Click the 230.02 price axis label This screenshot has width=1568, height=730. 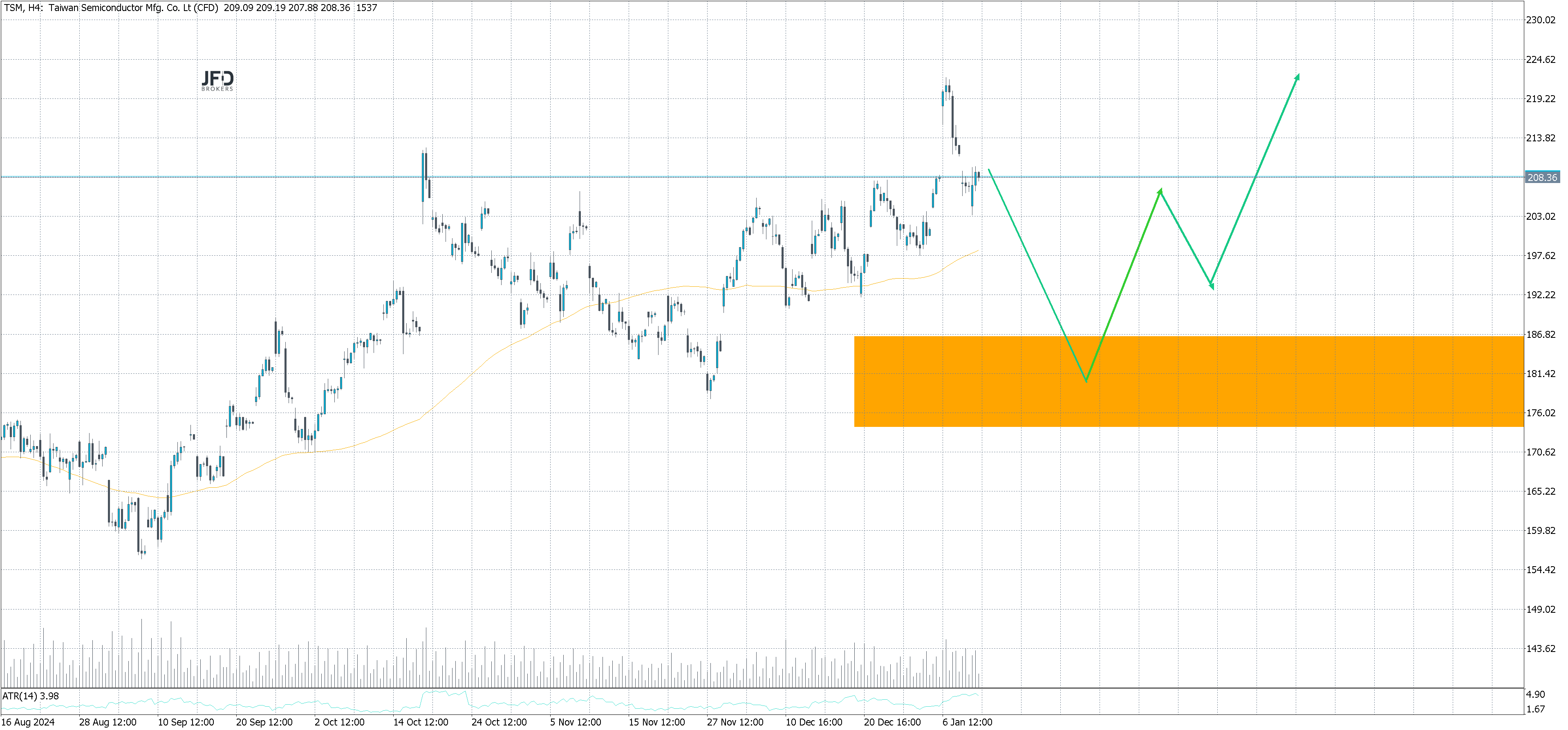tap(1540, 20)
